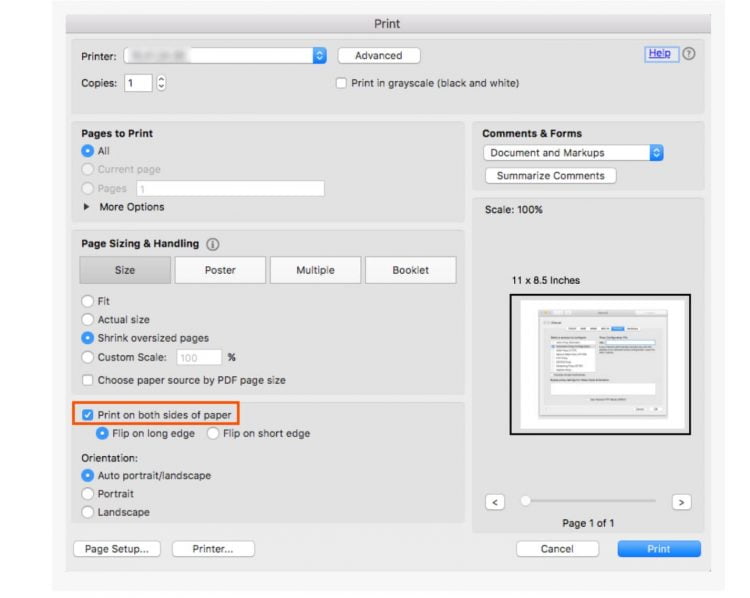The height and width of the screenshot is (598, 750).
Task: Enable Print in grayscale checkbox
Action: [341, 83]
